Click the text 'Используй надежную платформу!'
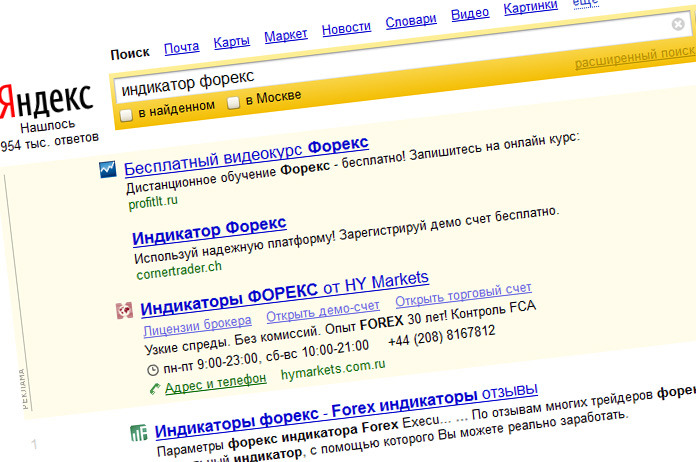The image size is (696, 462). pos(234,248)
